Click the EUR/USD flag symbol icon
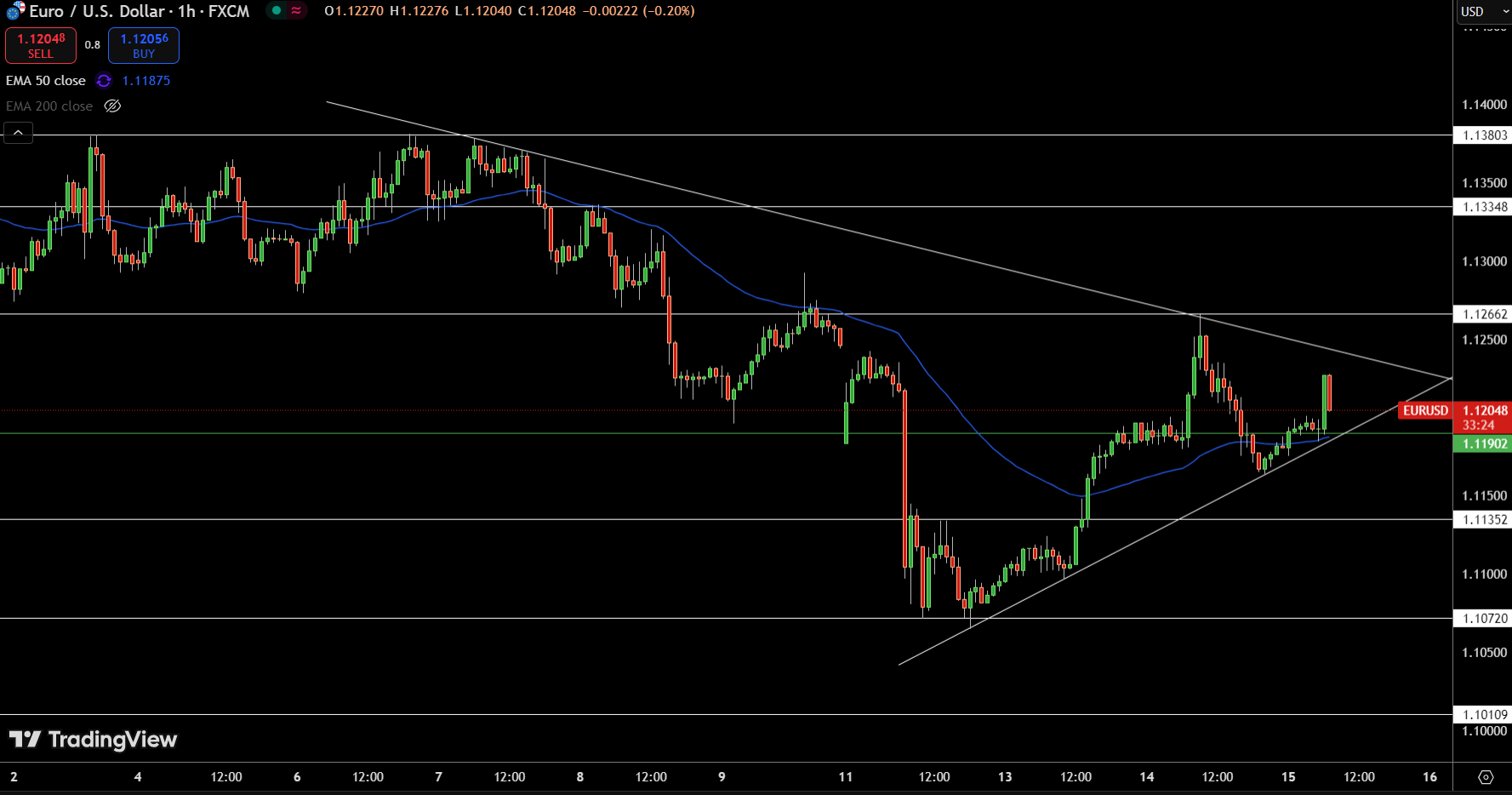 [15, 11]
